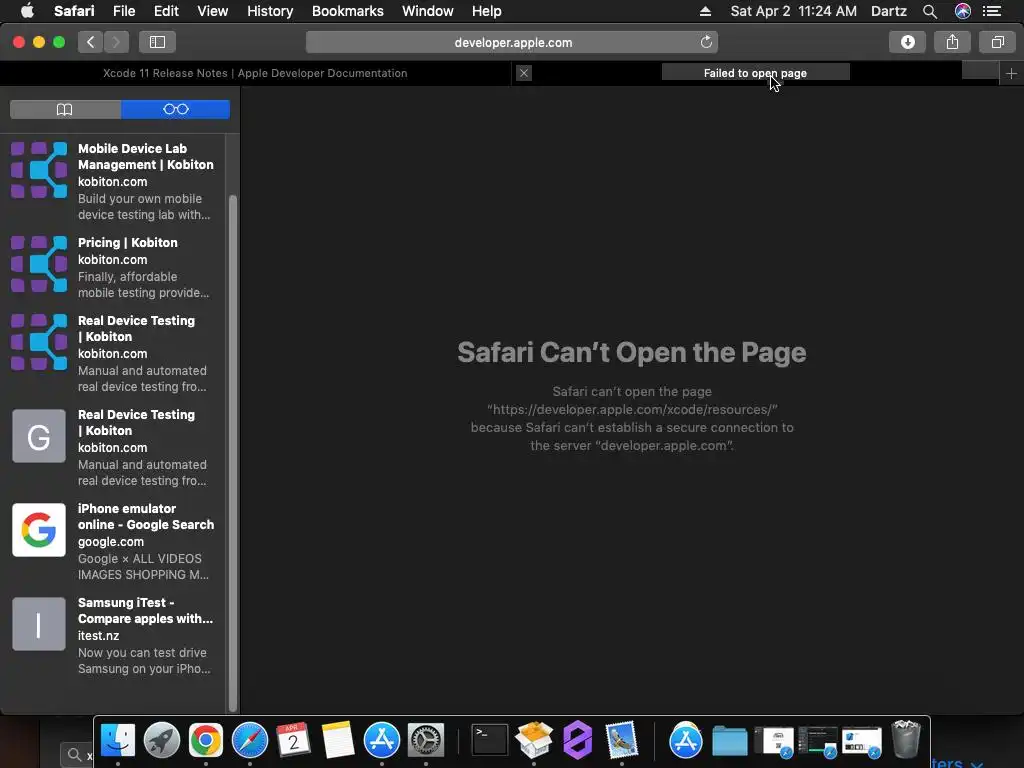Open Launchpad rocket icon in Dock

[x=162, y=740]
